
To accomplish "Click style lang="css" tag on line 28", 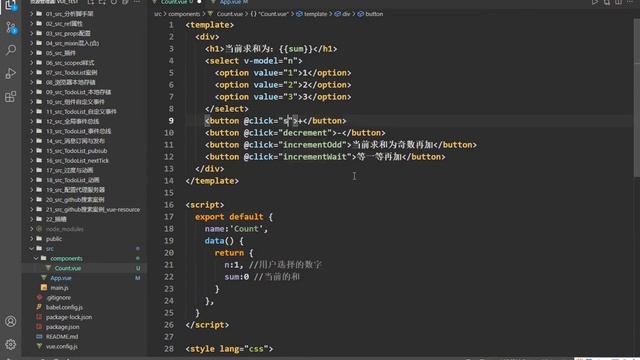I will pos(229,349).
